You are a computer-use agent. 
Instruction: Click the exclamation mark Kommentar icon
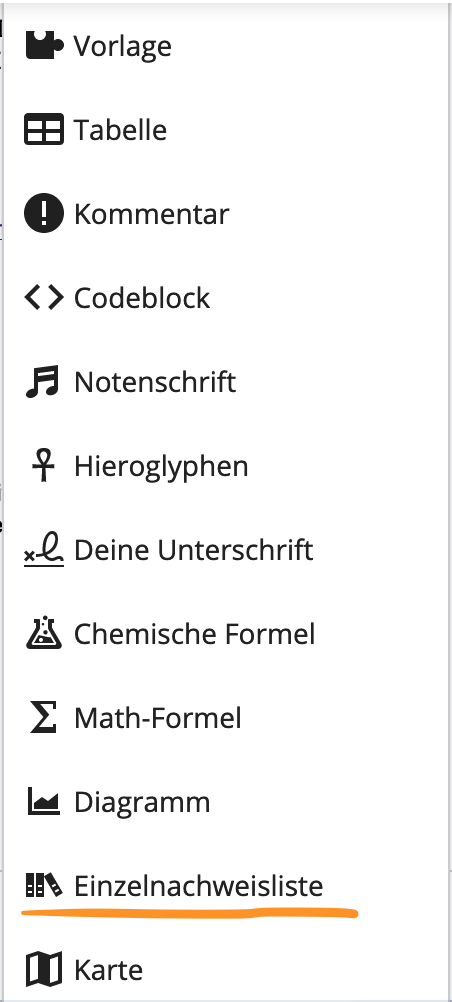click(44, 213)
